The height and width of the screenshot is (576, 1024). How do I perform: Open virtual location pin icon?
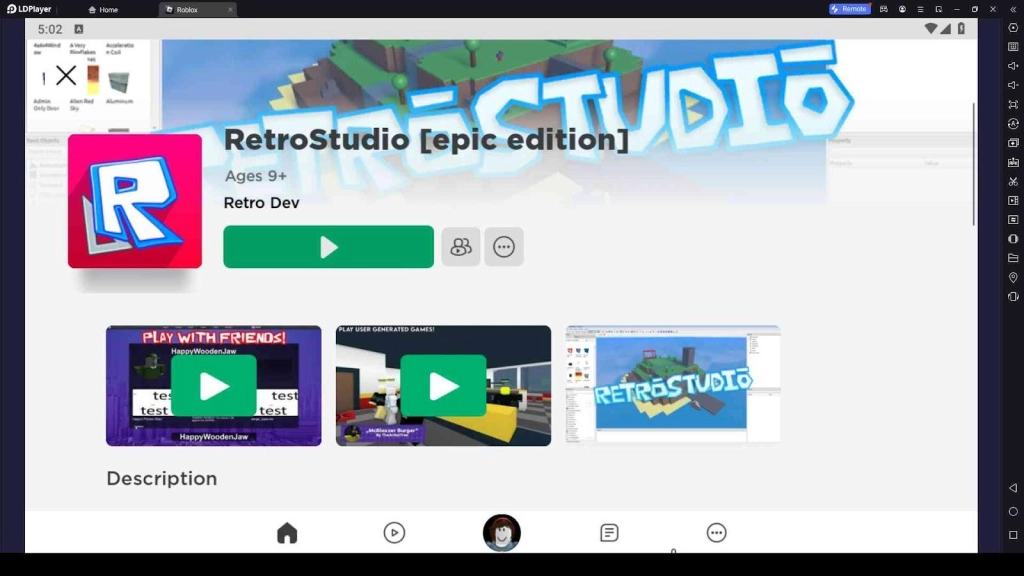[x=1013, y=278]
